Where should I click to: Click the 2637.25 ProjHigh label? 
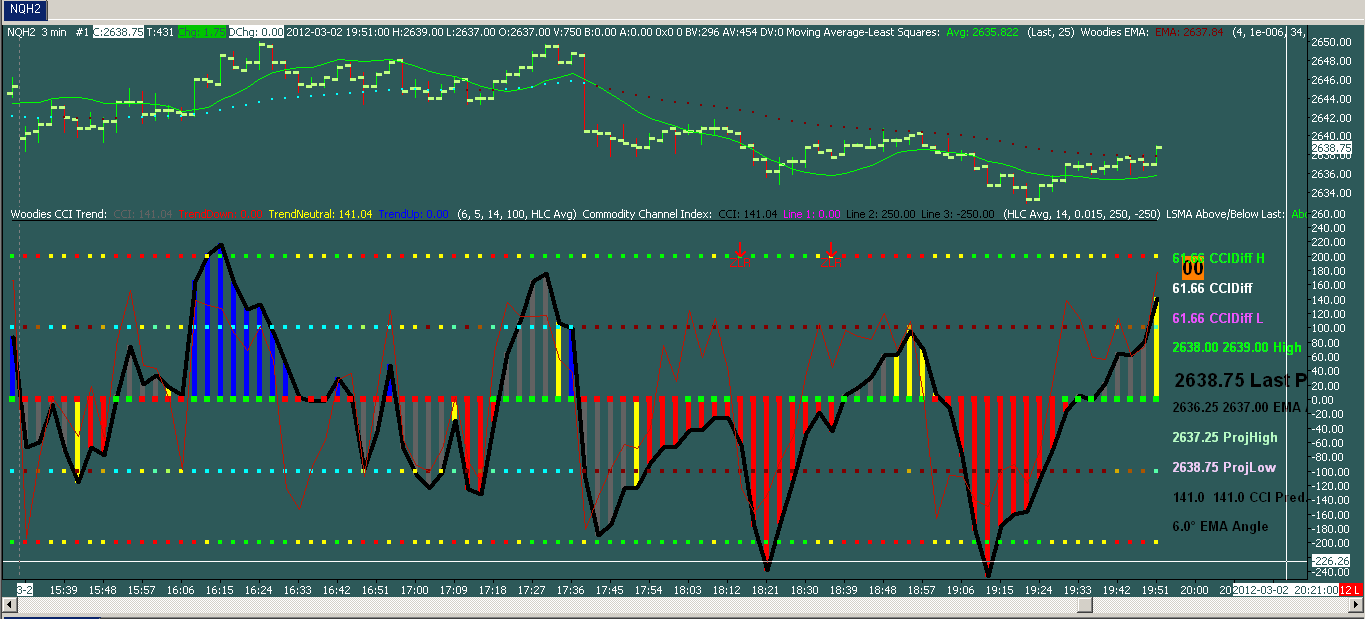pyautogui.click(x=1225, y=437)
